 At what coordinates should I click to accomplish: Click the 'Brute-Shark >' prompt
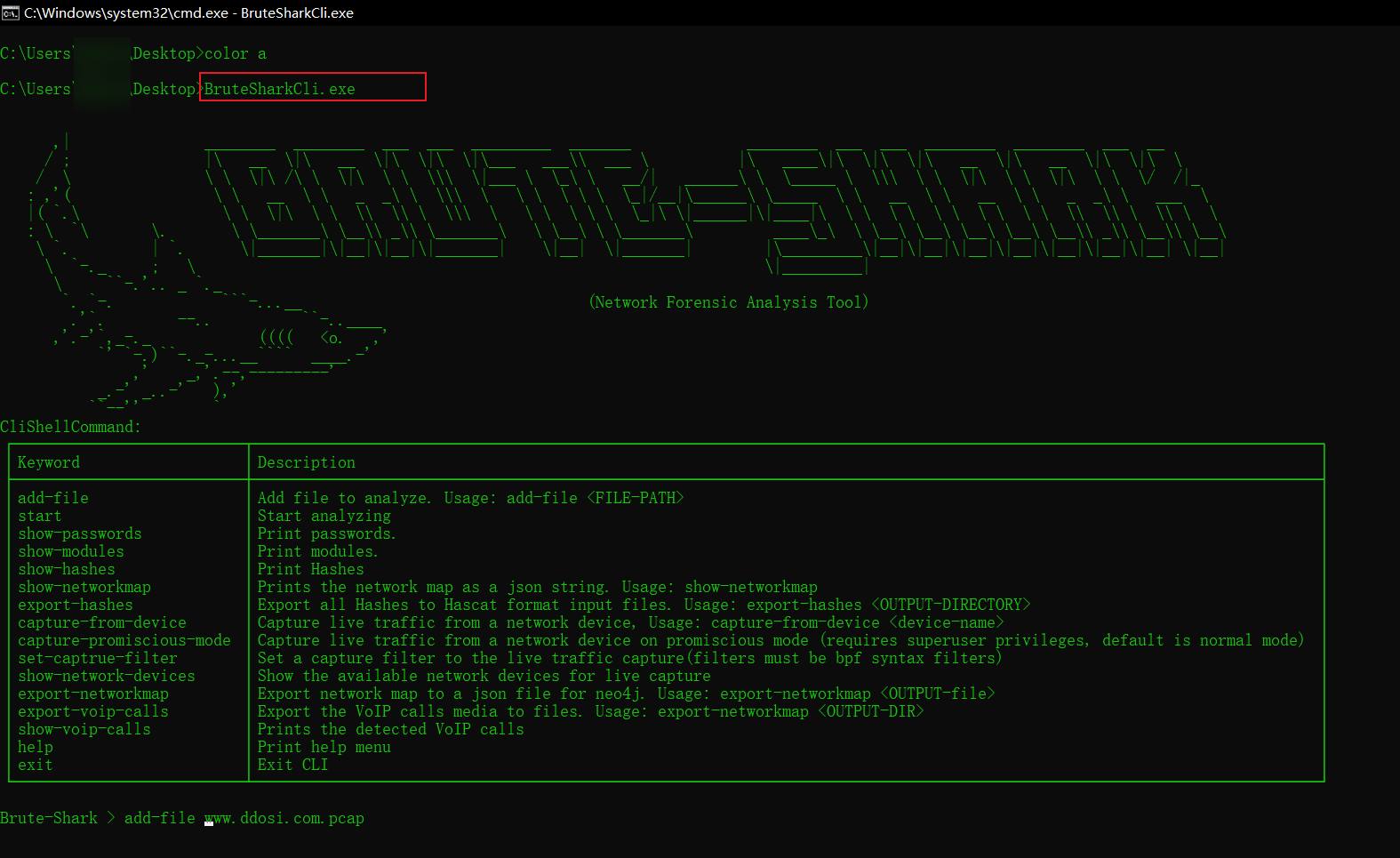click(58, 818)
